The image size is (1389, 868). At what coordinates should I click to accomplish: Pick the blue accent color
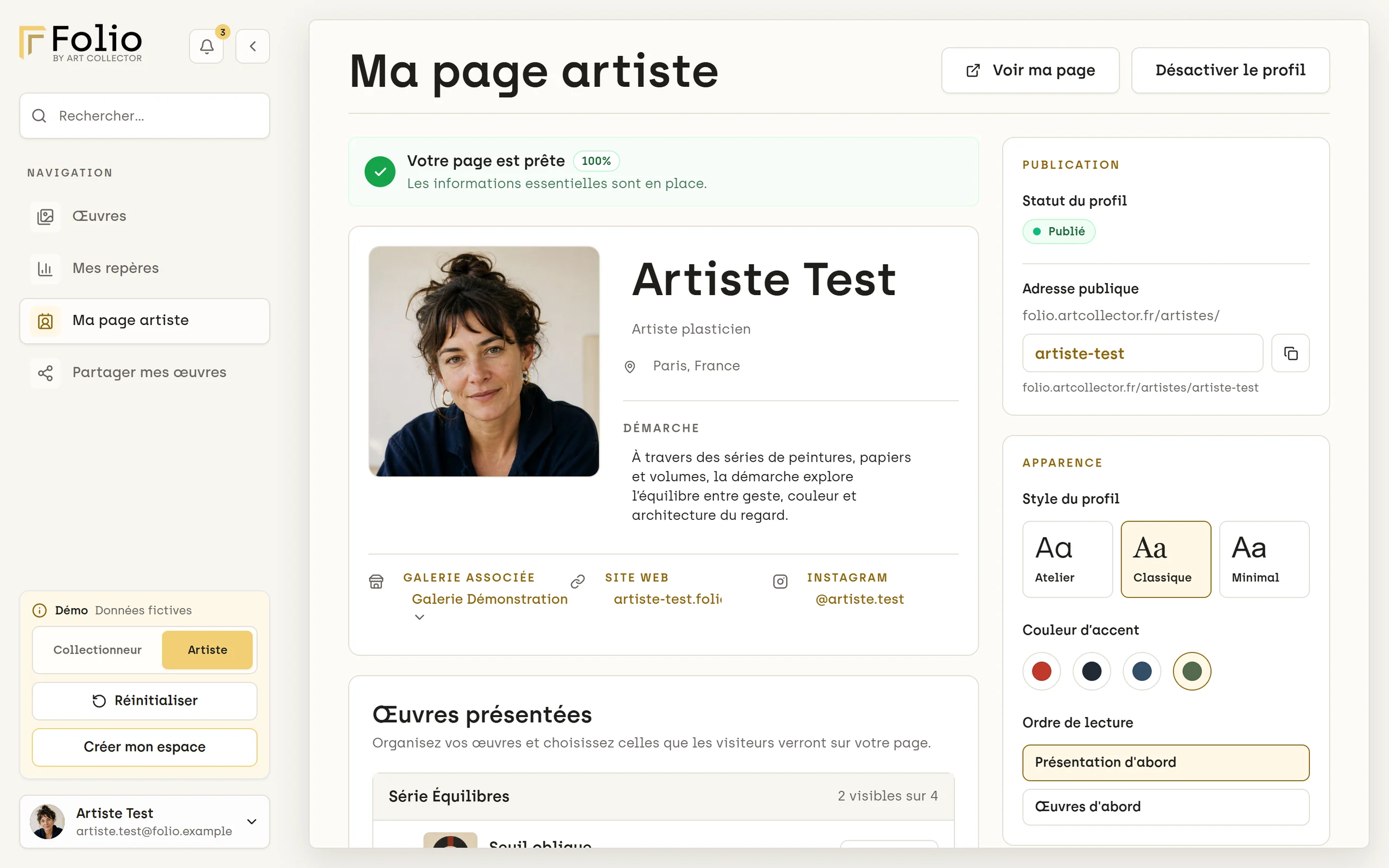[1142, 671]
